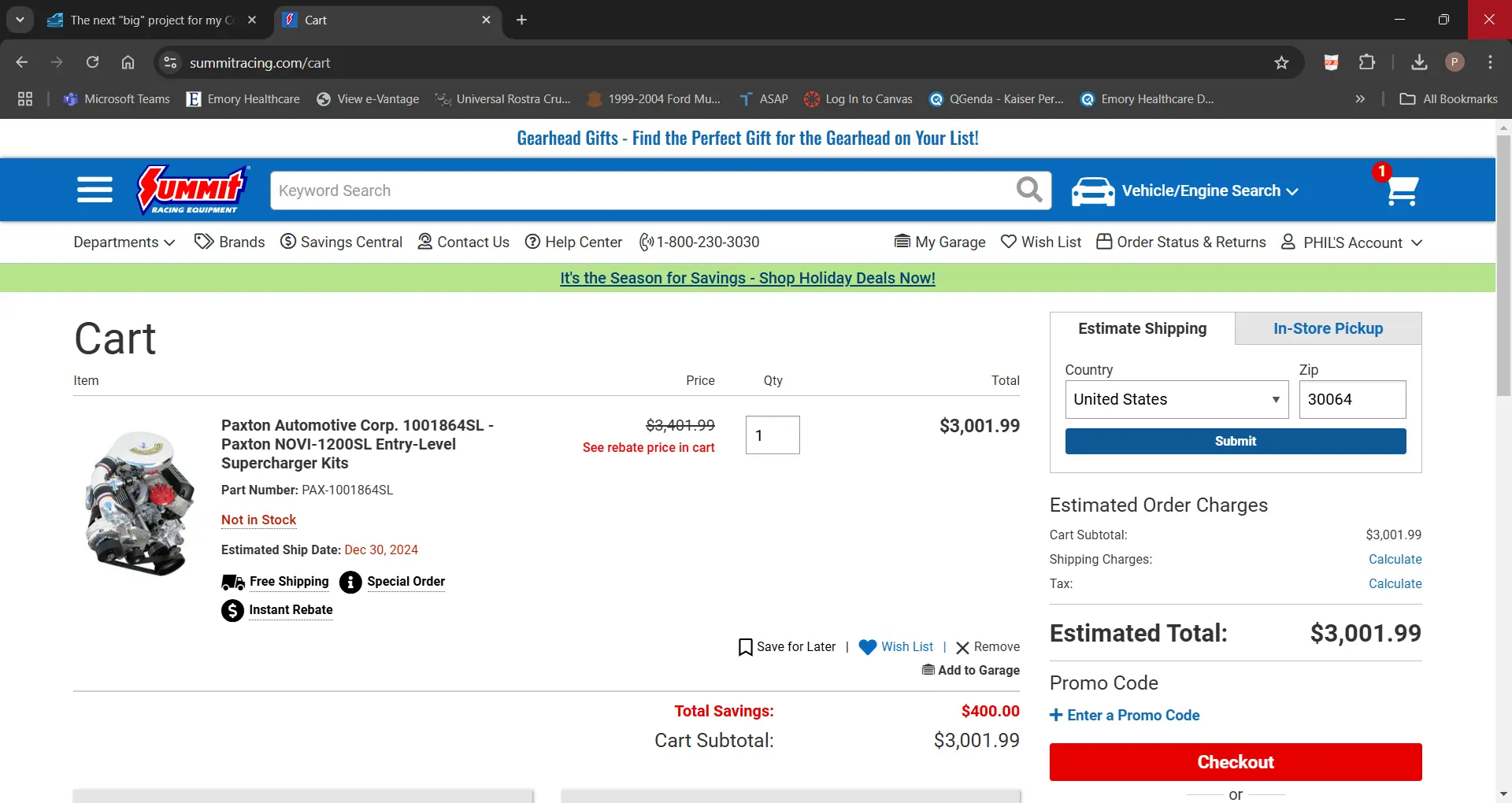Expand Vehicle/Engine Search dropdown
This screenshot has height=803, width=1512.
pos(1210,191)
